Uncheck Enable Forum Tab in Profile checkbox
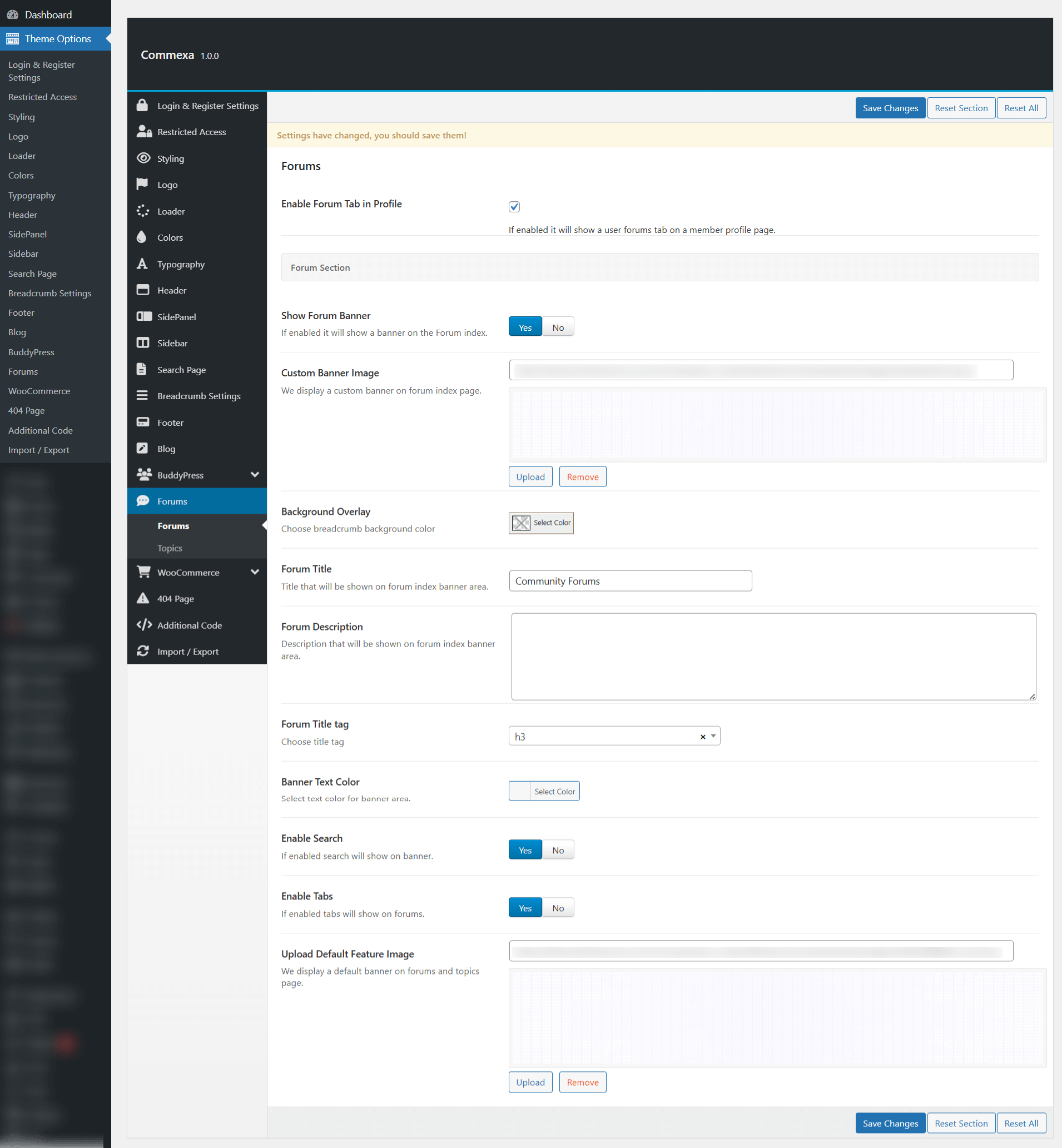The width and height of the screenshot is (1062, 1148). [514, 206]
